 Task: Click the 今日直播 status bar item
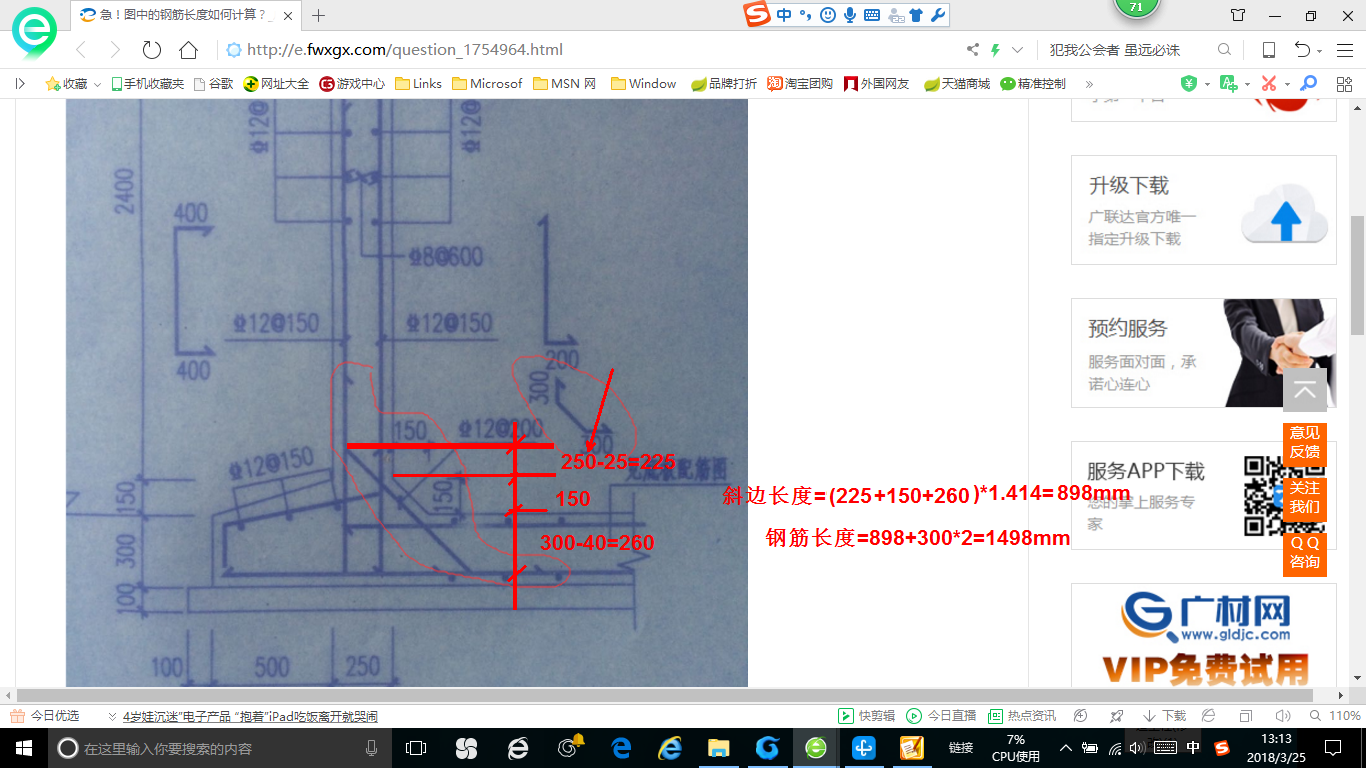coord(941,716)
